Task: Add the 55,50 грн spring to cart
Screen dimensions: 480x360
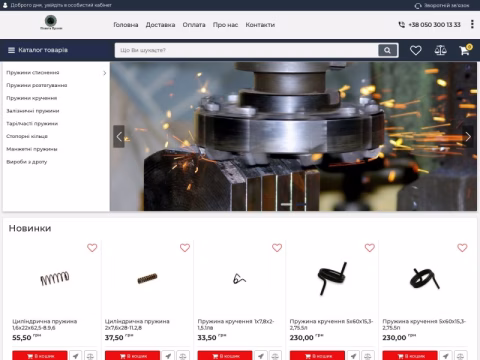Action: tap(40, 356)
